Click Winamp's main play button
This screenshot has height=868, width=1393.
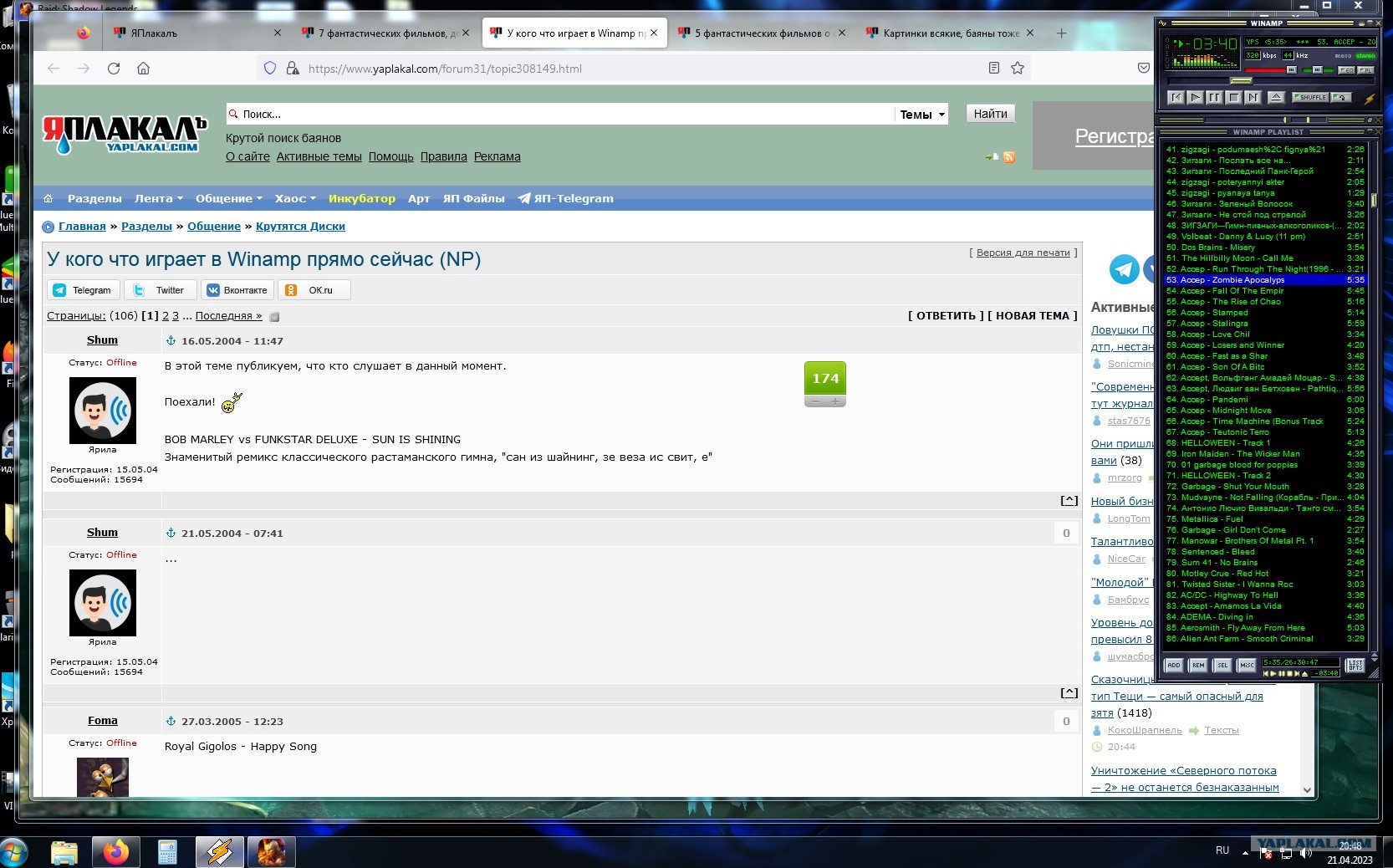(x=1195, y=98)
